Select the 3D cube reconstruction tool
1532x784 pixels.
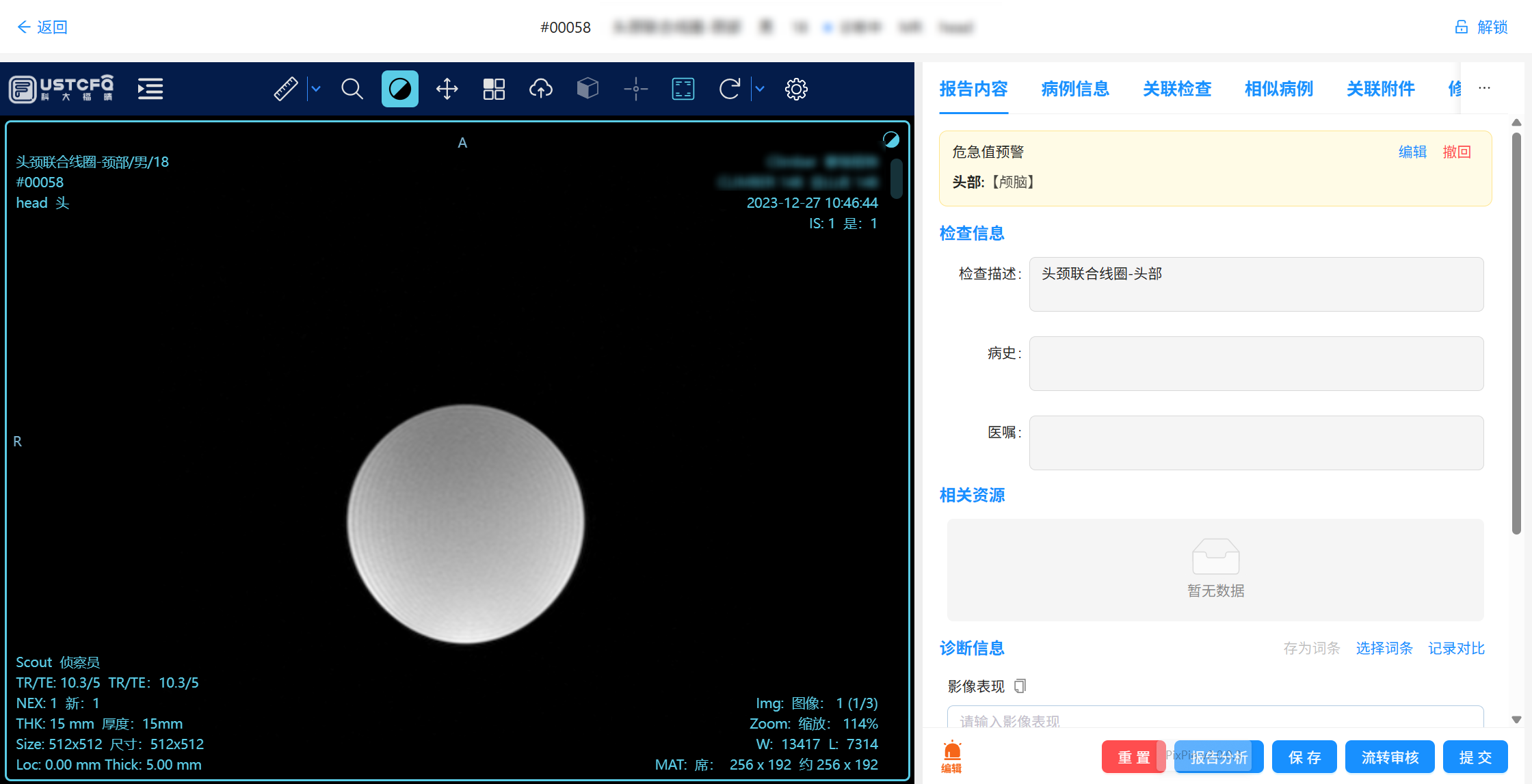tap(587, 89)
